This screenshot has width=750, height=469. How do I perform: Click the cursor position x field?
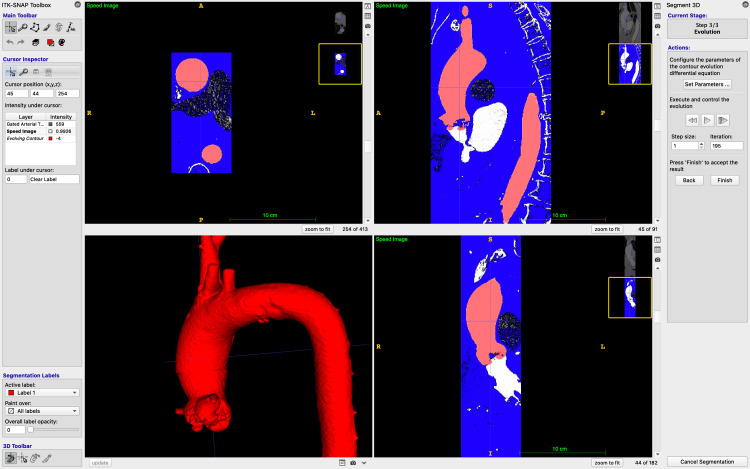pos(16,94)
